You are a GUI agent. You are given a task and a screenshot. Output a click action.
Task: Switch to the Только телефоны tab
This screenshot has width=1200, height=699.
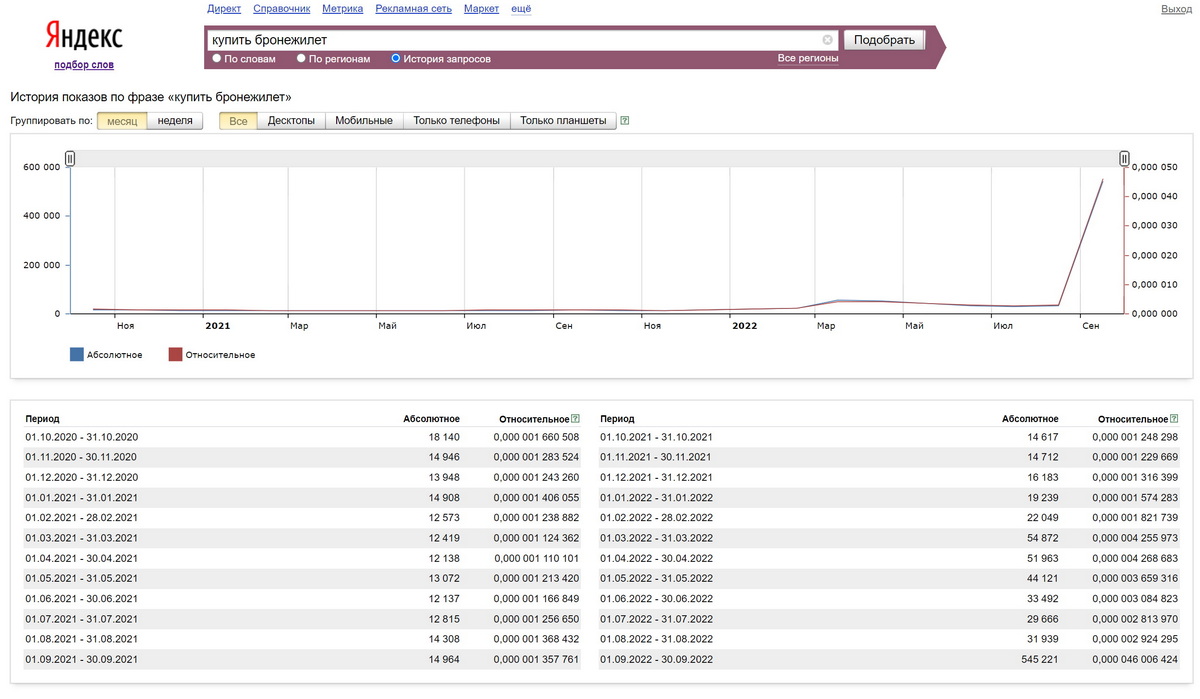[x=456, y=121]
